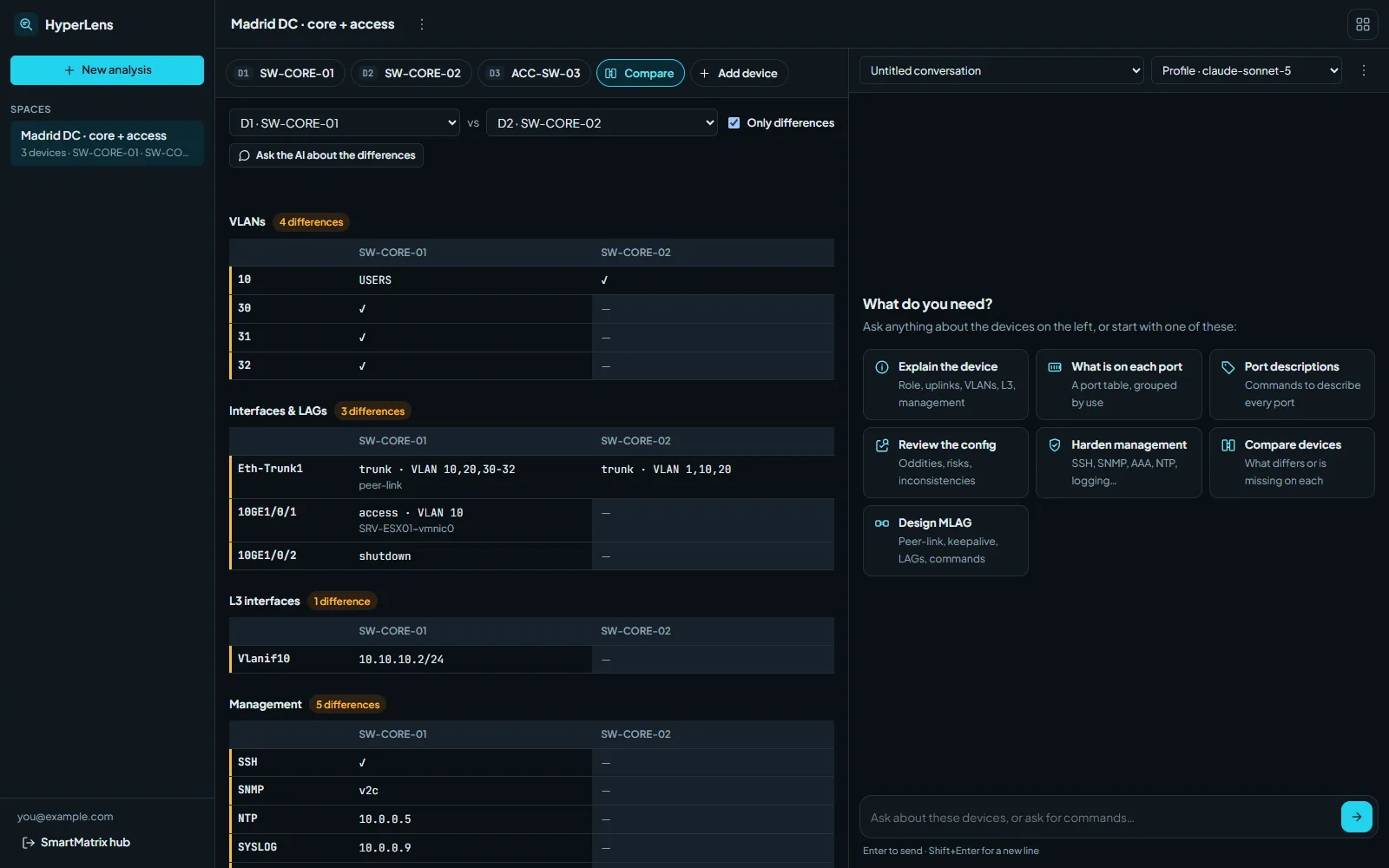Switch to the D3 ACC-SW-03 tab
Image resolution: width=1389 pixels, height=868 pixels.
(534, 73)
